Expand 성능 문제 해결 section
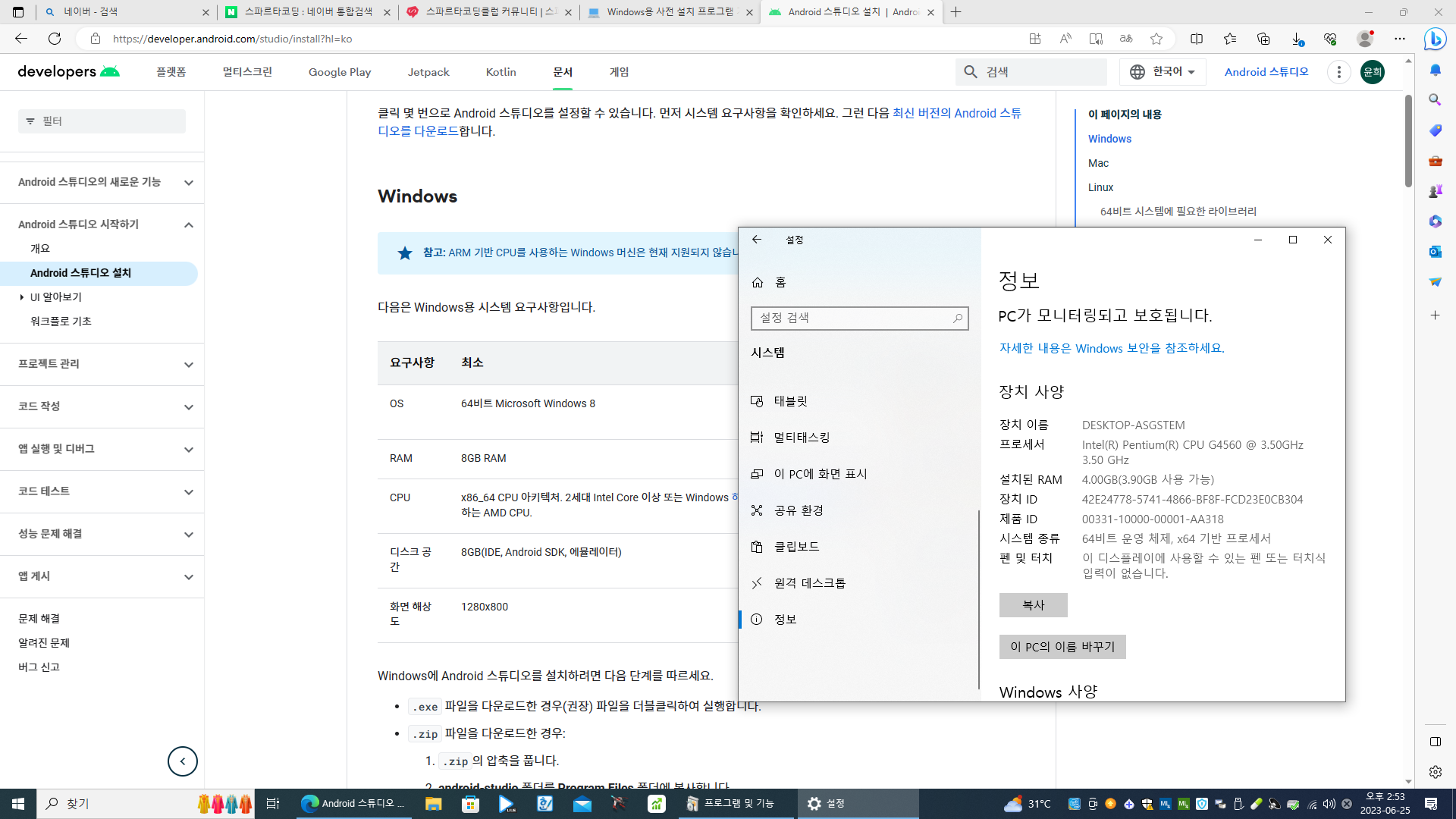Viewport: 1456px width, 819px height. (x=189, y=535)
